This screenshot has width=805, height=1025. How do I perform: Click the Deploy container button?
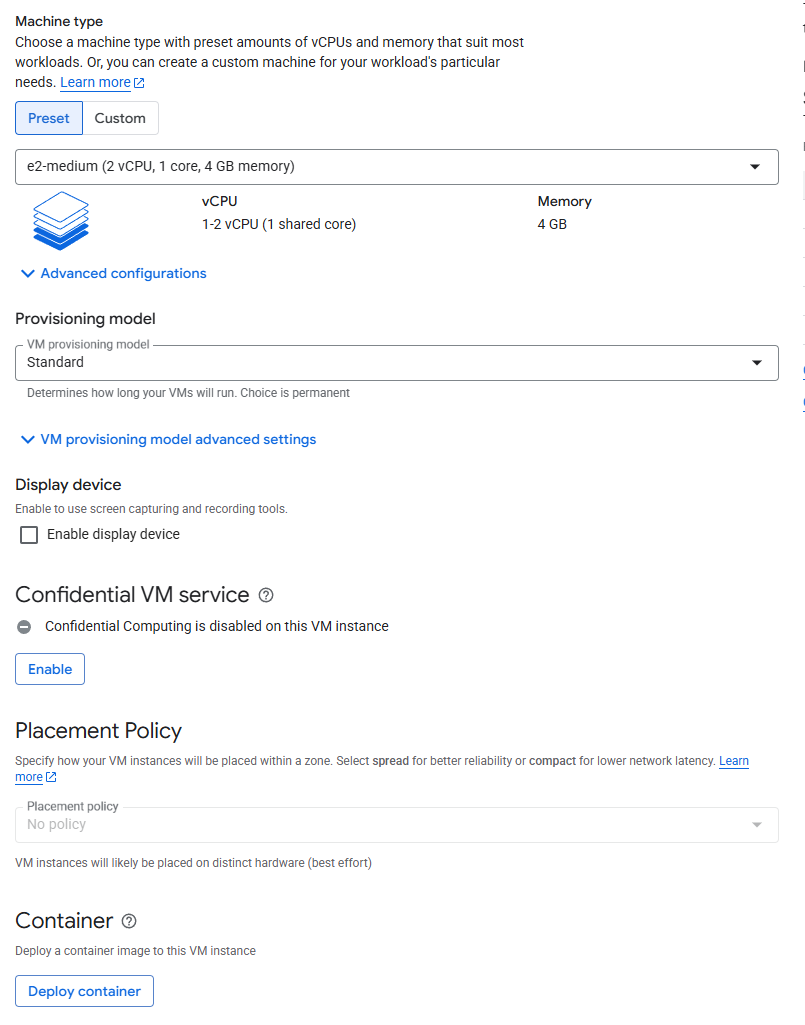pyautogui.click(x=84, y=991)
